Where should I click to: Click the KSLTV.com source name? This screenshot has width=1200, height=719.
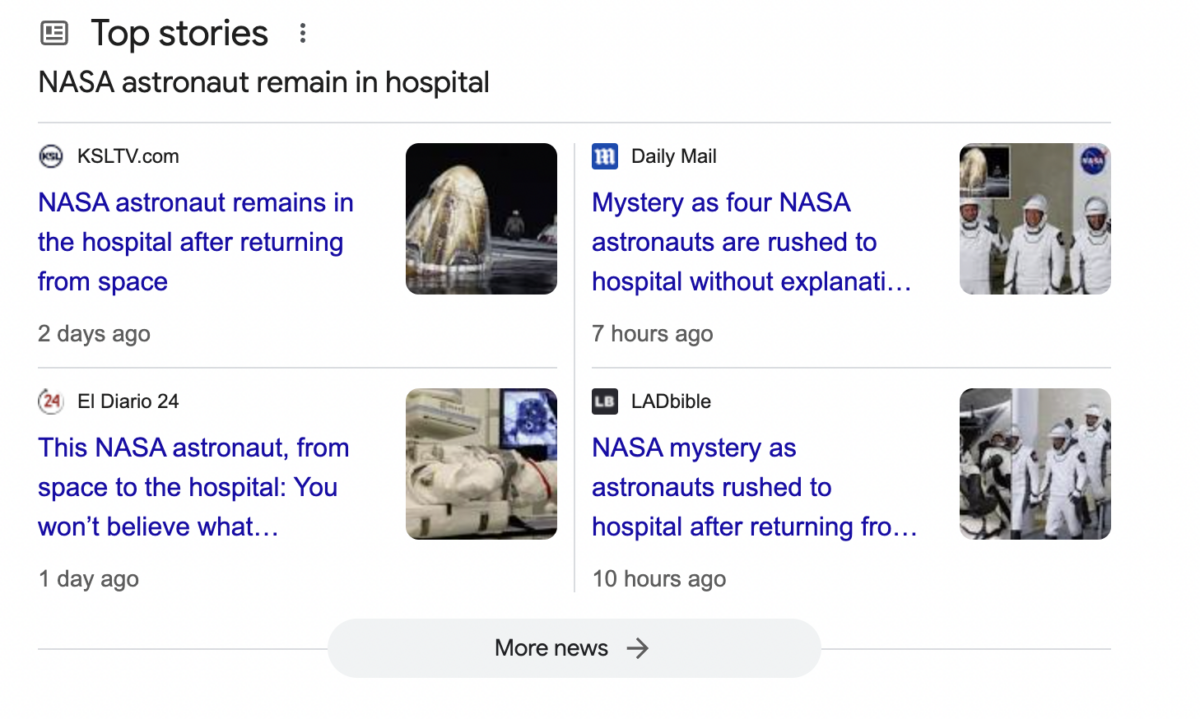[x=128, y=156]
